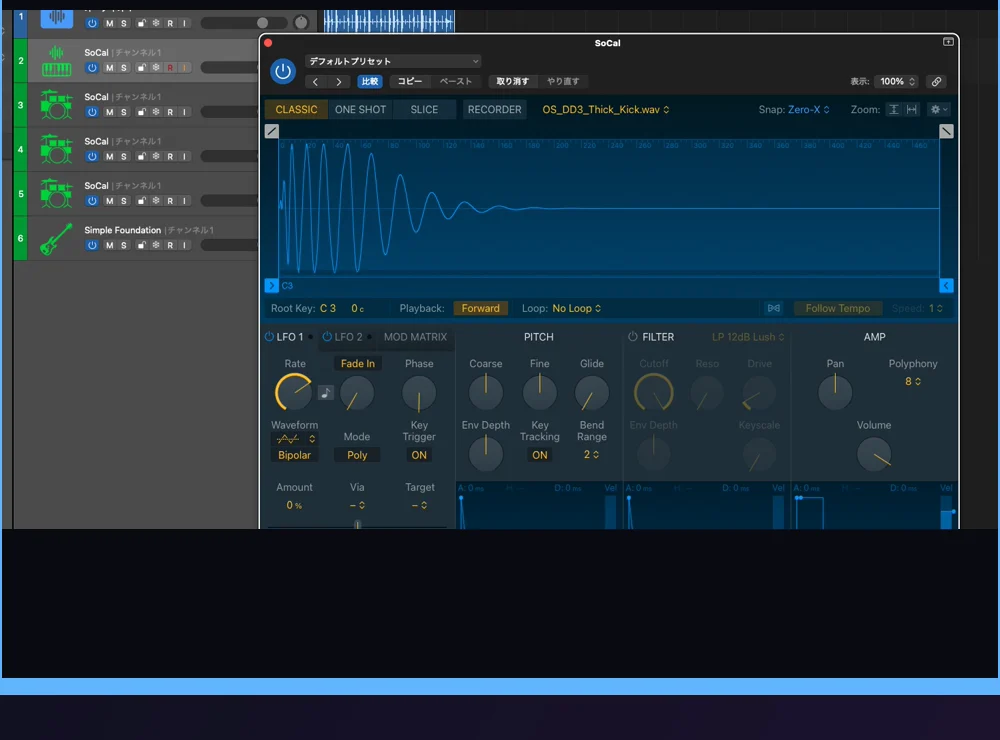1000x740 pixels.
Task: Select the blue end marker below waveform
Action: coord(946,286)
